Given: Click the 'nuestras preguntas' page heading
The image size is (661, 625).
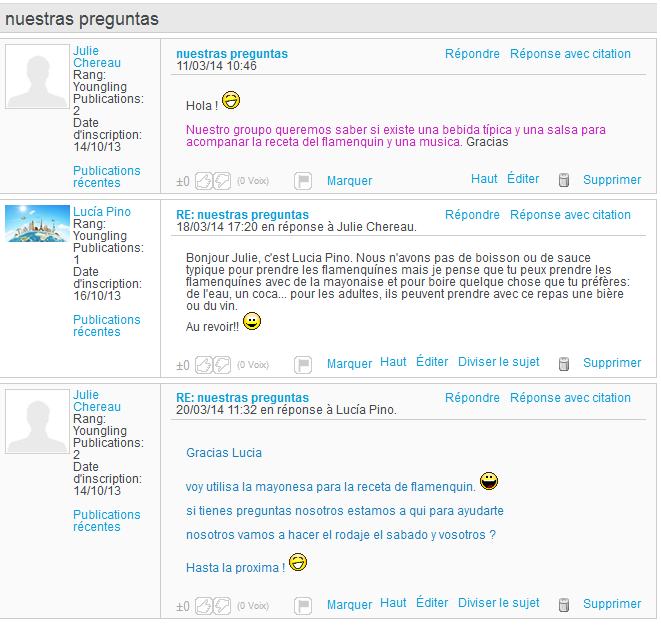Looking at the screenshot, I should pyautogui.click(x=82, y=19).
